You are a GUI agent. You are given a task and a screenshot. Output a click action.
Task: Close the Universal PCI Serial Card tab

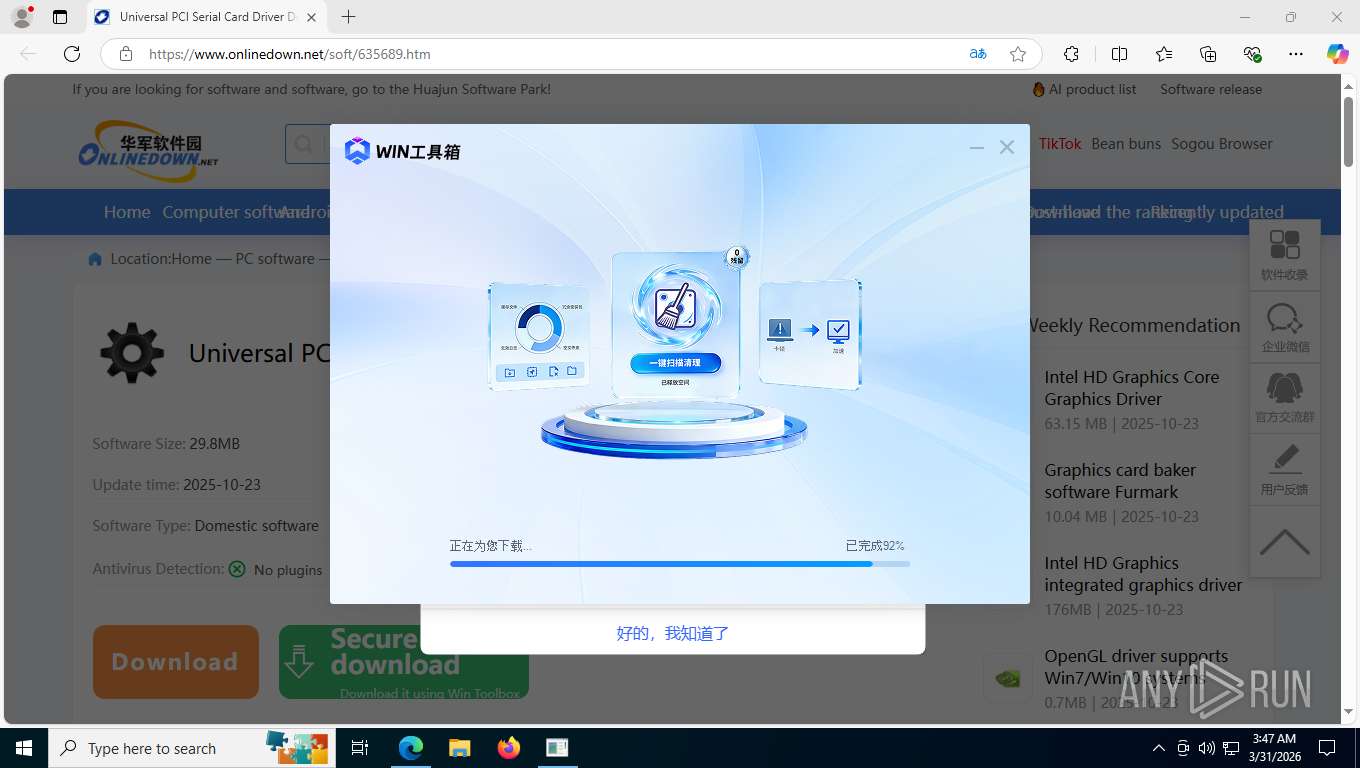312,17
